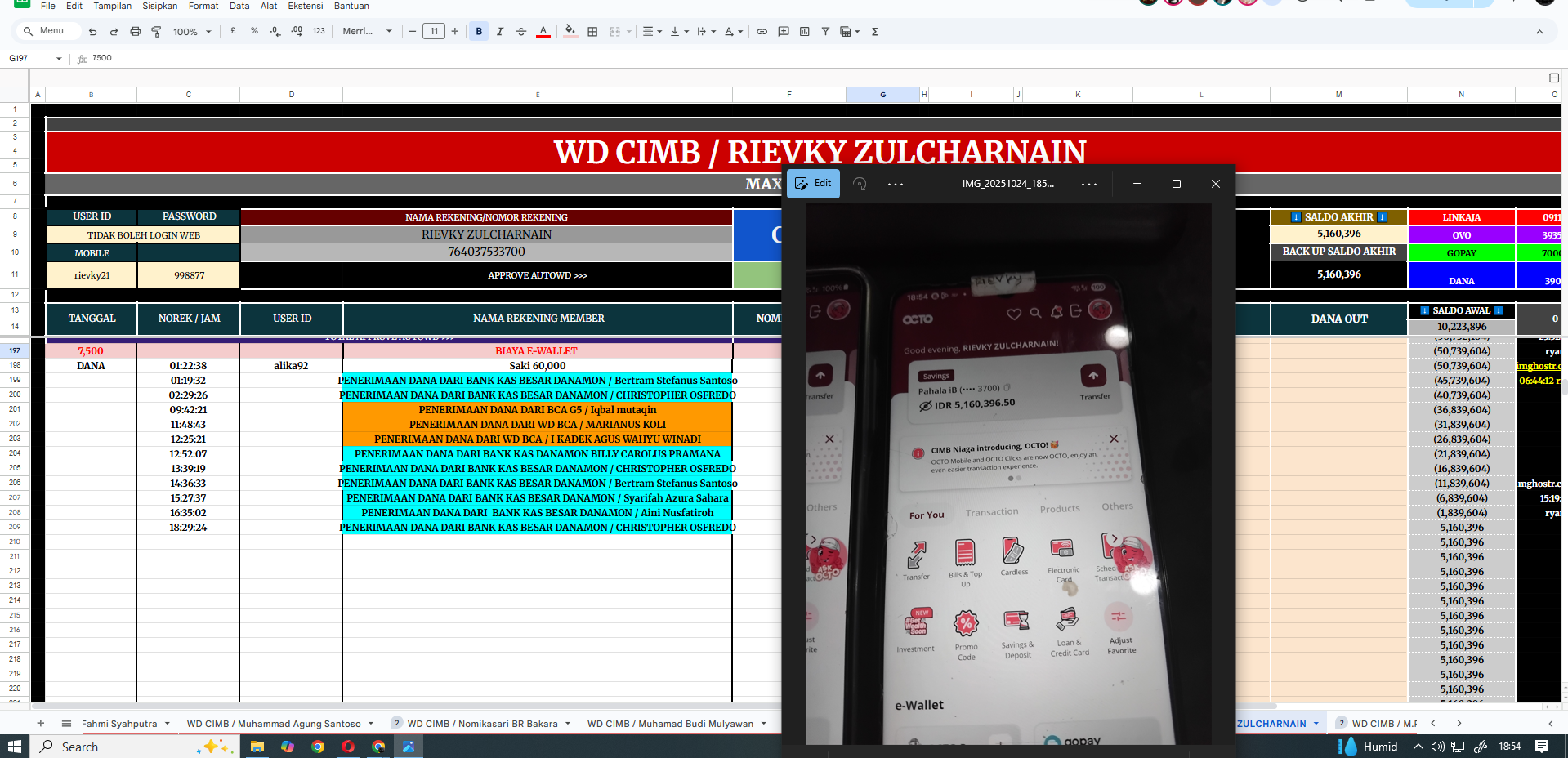The height and width of the screenshot is (758, 1568).
Task: Select column G header
Action: pos(883,95)
